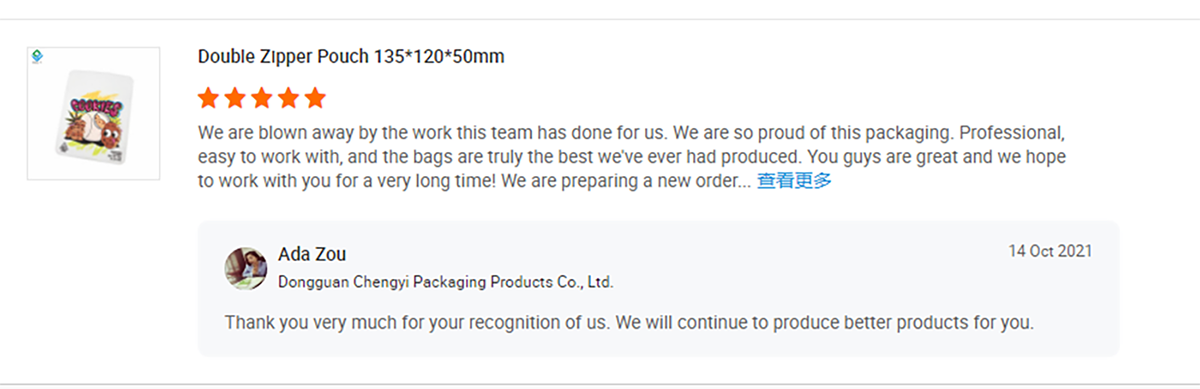1200x389 pixels.
Task: Click the fourth orange rating star
Action: (289, 97)
